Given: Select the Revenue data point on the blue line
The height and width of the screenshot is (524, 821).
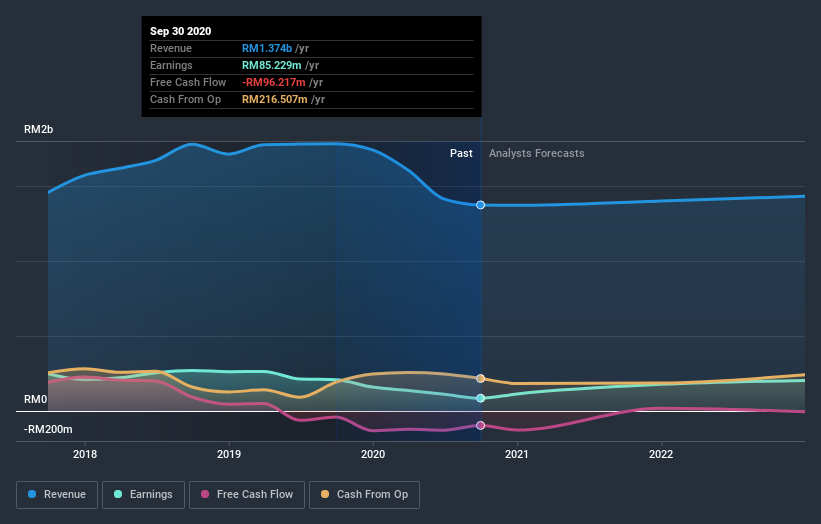Looking at the screenshot, I should [x=480, y=205].
